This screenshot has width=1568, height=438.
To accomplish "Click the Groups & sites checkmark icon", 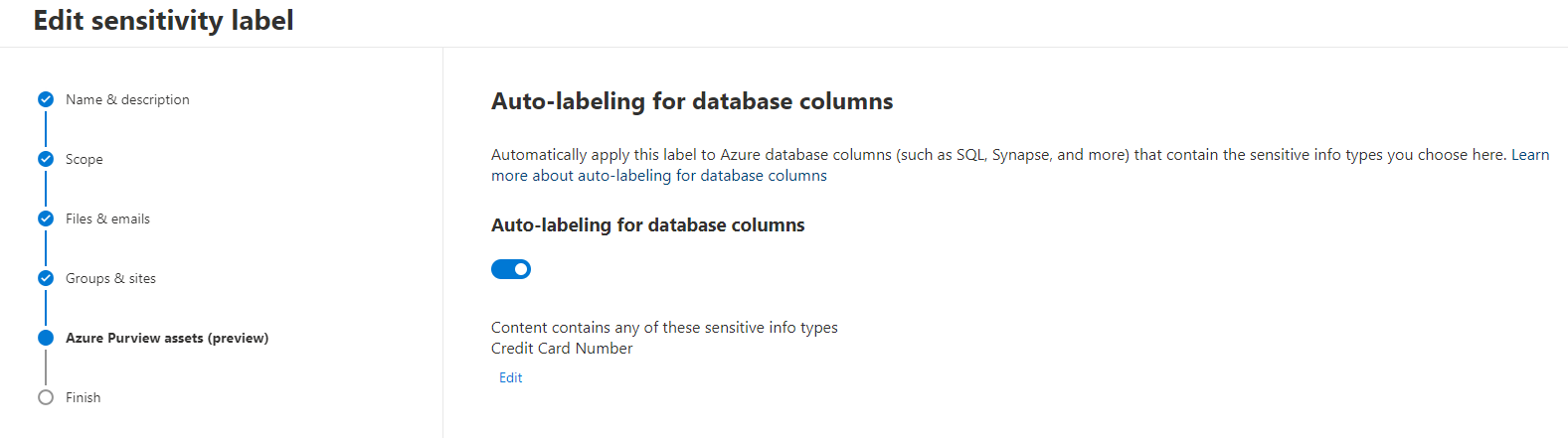I will 46,278.
